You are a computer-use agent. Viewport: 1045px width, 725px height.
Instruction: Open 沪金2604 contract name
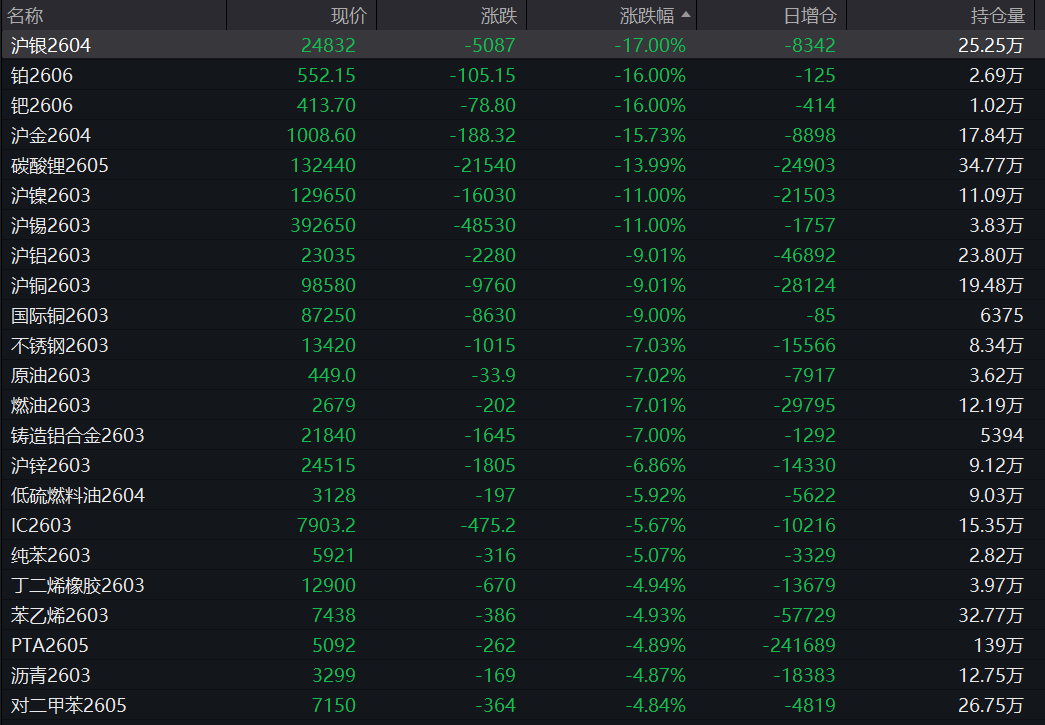[50, 135]
